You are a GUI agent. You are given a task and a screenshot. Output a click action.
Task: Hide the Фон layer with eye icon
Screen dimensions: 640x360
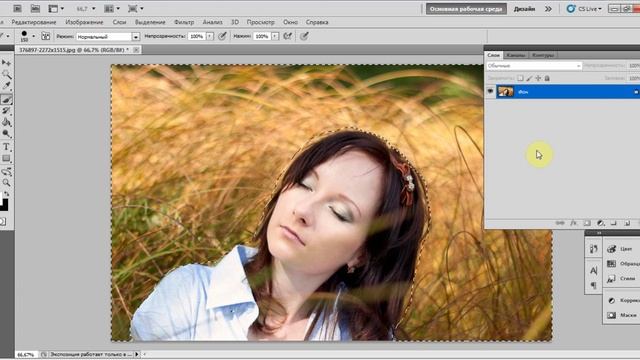490,92
